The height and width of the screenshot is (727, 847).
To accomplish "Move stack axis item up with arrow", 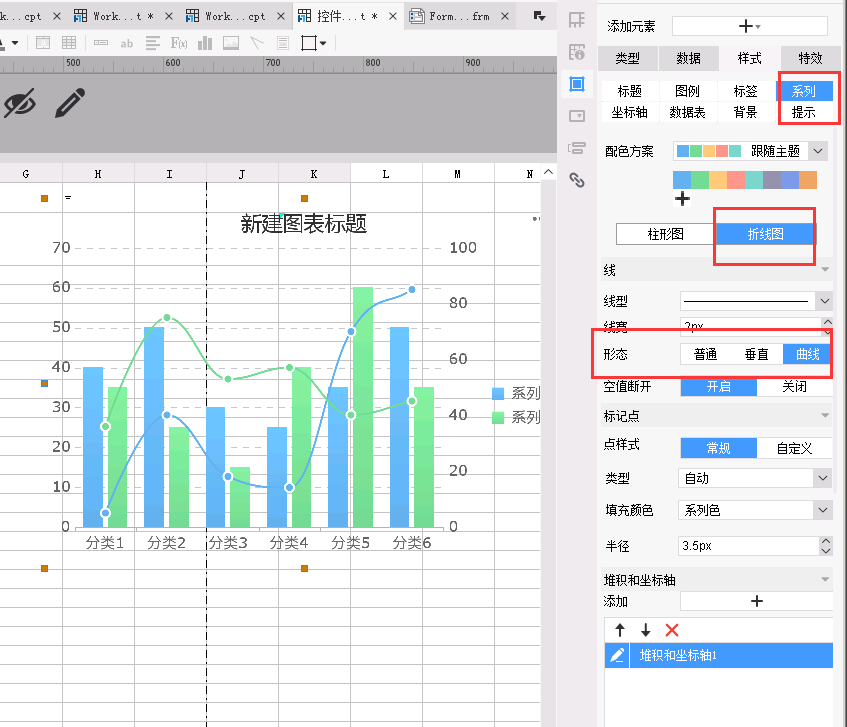I will tap(620, 630).
